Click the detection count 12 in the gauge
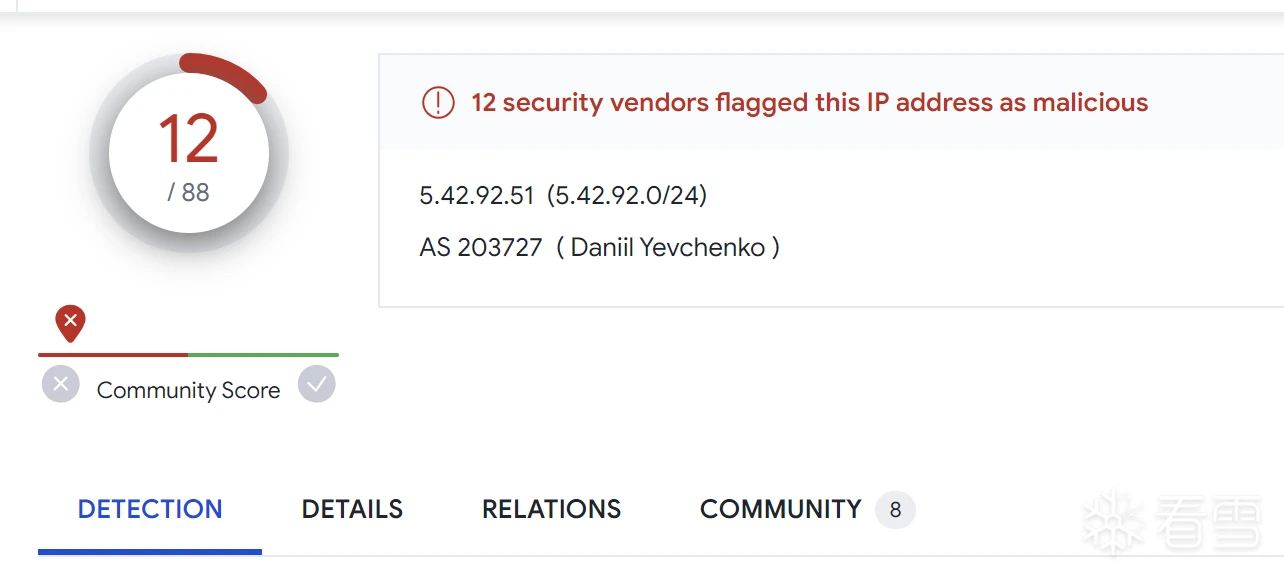Image resolution: width=1284 pixels, height=582 pixels. click(188, 139)
